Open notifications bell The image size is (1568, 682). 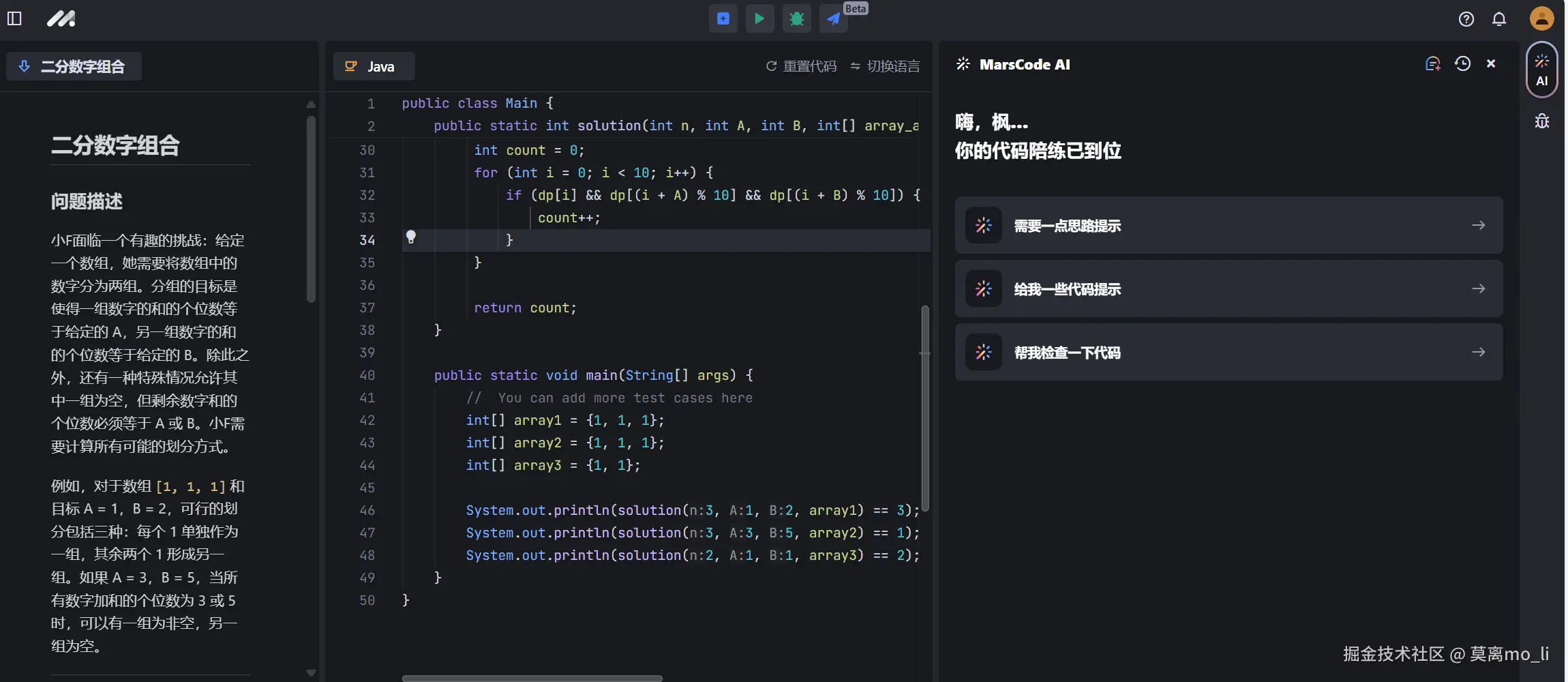(1499, 19)
